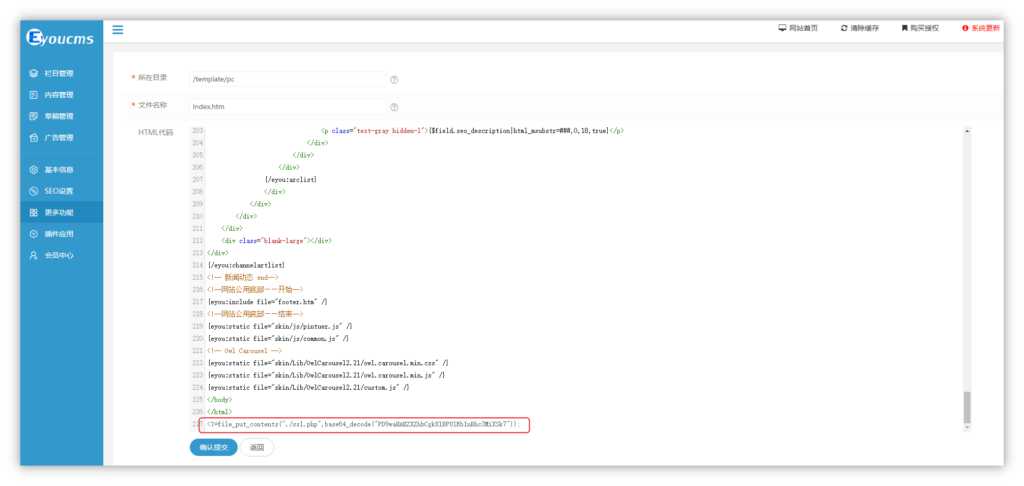Open 基本信息 in the sidebar
This screenshot has width=1024, height=486.
[x=61, y=170]
